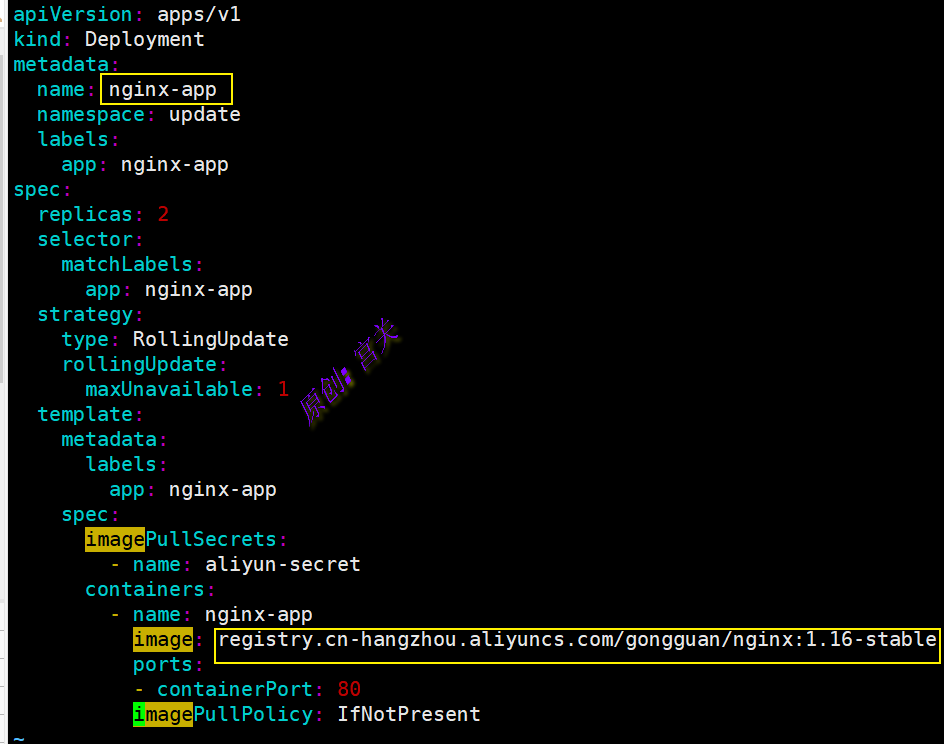
Task: Select the Deployment kind value
Action: tap(144, 39)
